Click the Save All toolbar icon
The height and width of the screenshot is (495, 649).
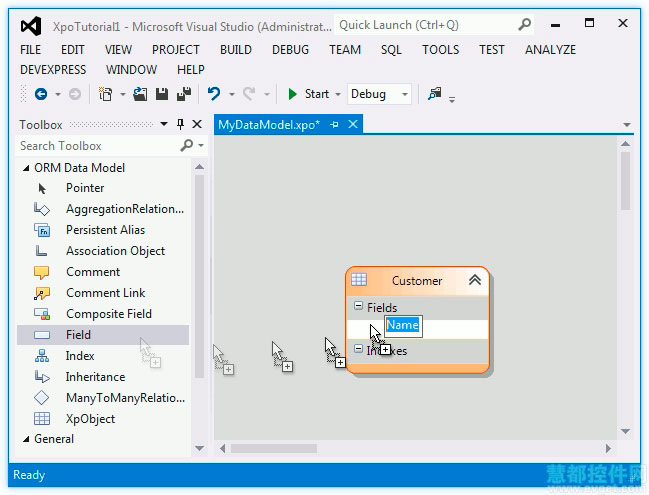point(184,94)
